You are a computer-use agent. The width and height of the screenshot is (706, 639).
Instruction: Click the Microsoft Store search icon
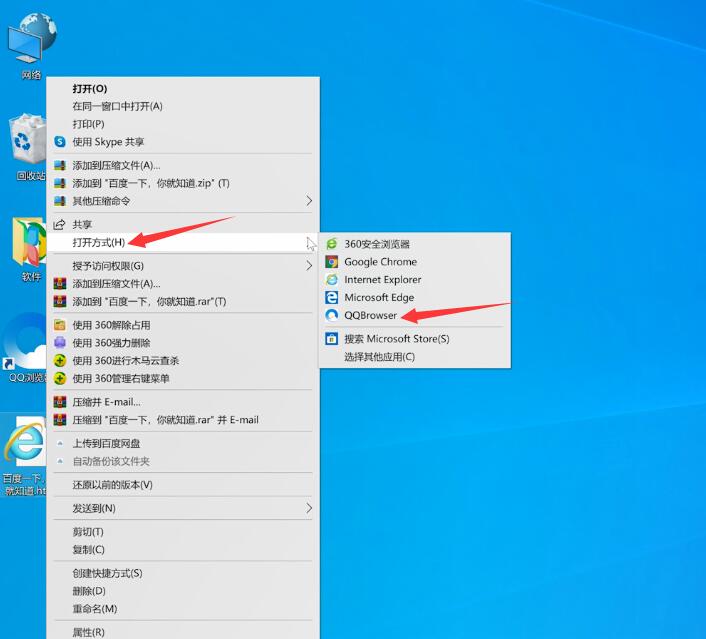[332, 339]
